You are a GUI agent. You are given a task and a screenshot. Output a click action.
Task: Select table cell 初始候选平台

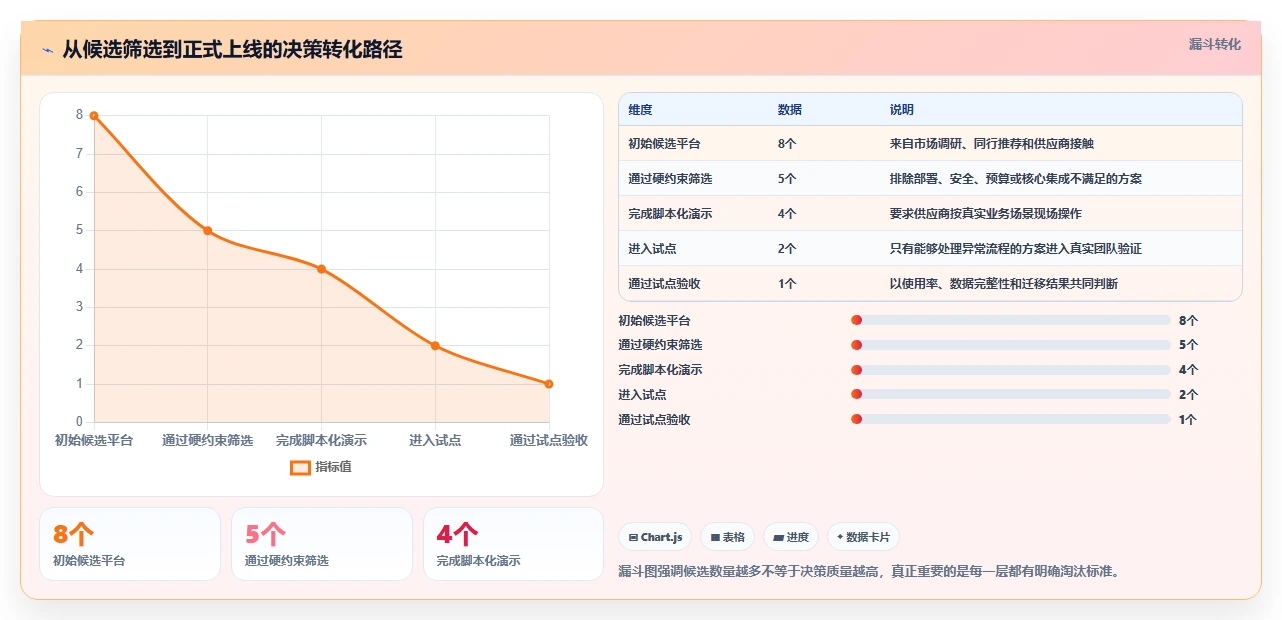point(664,144)
